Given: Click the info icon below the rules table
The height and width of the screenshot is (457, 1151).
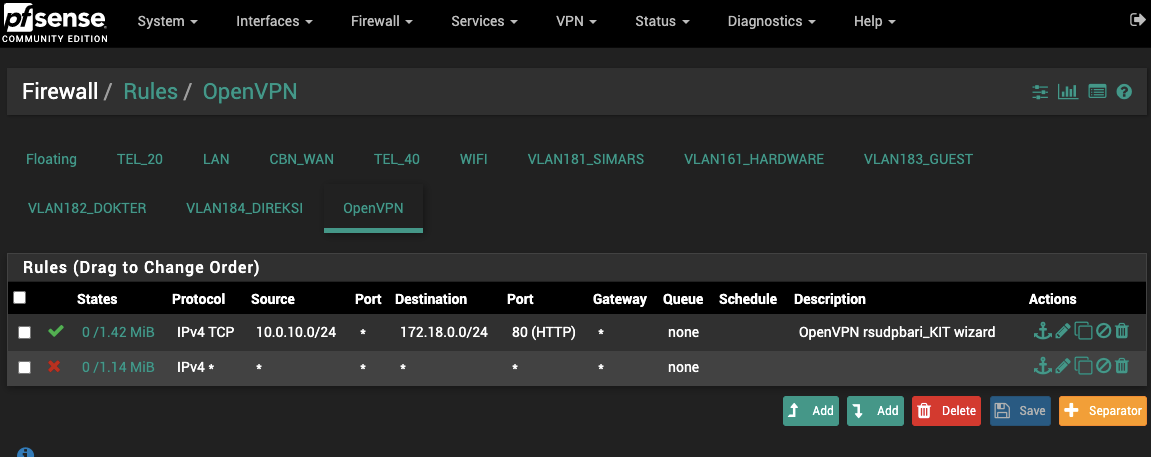Looking at the screenshot, I should [x=25, y=453].
